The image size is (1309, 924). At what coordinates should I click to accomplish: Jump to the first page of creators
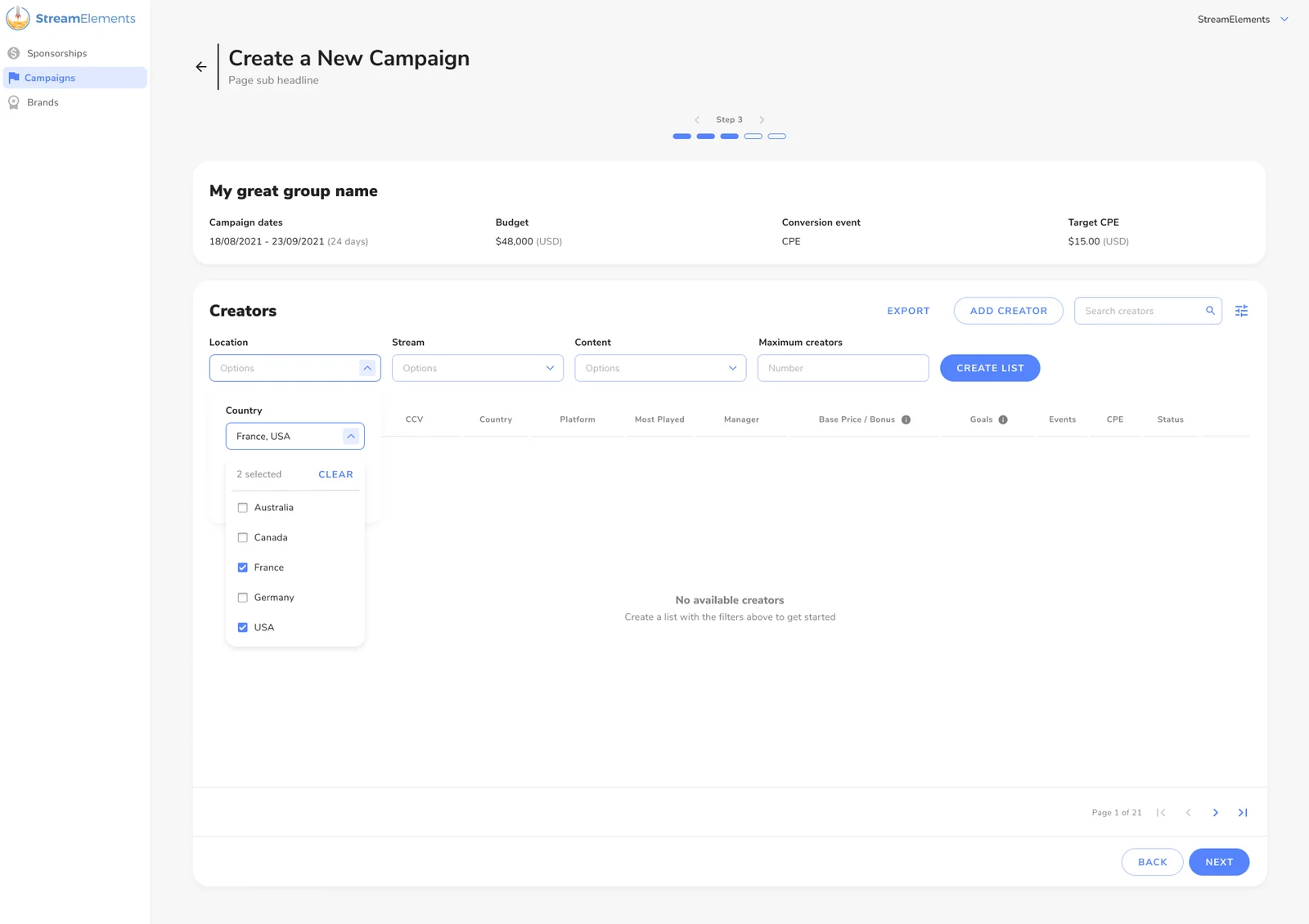click(1161, 813)
